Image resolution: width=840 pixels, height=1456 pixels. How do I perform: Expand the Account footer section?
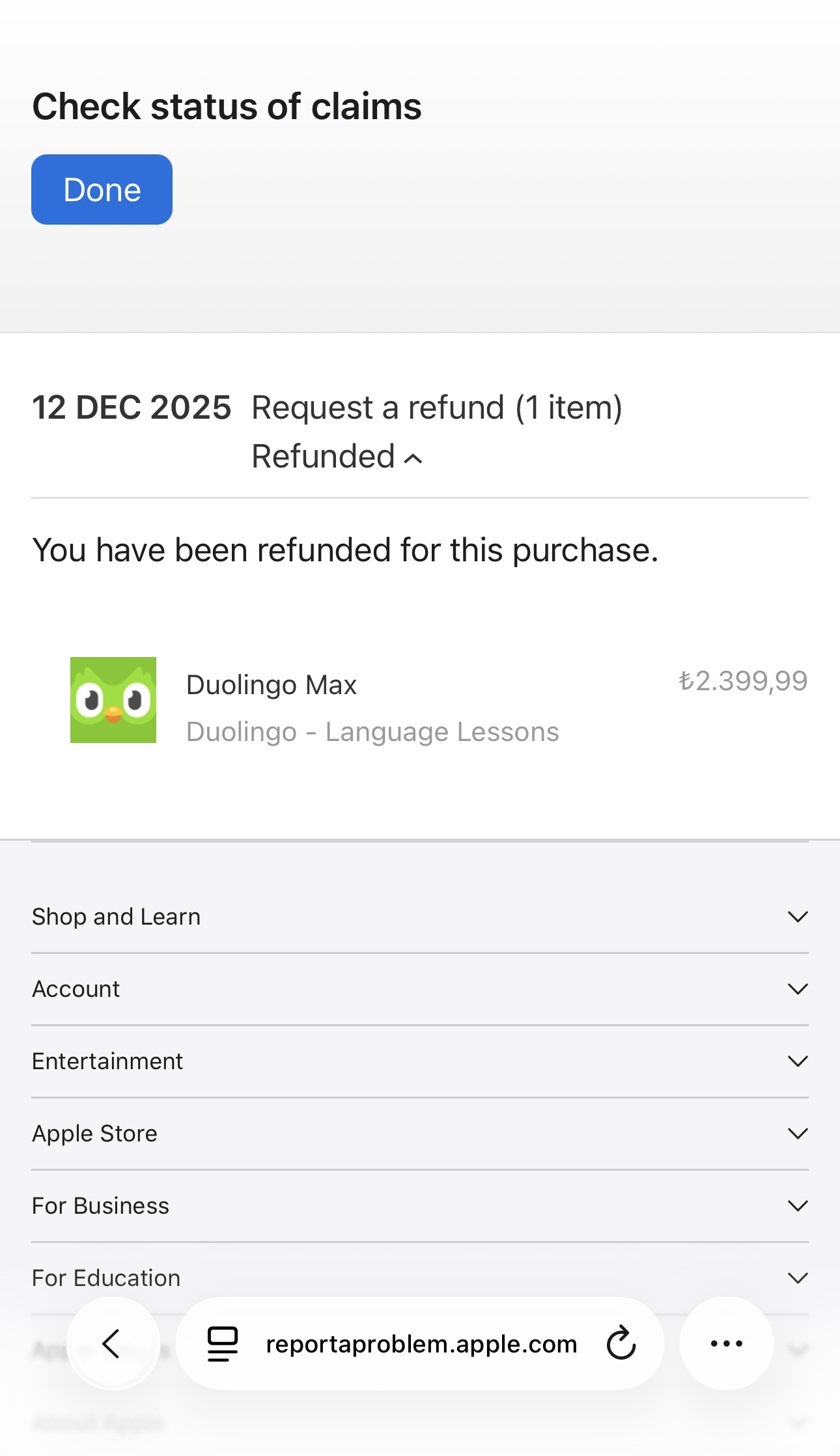point(420,989)
